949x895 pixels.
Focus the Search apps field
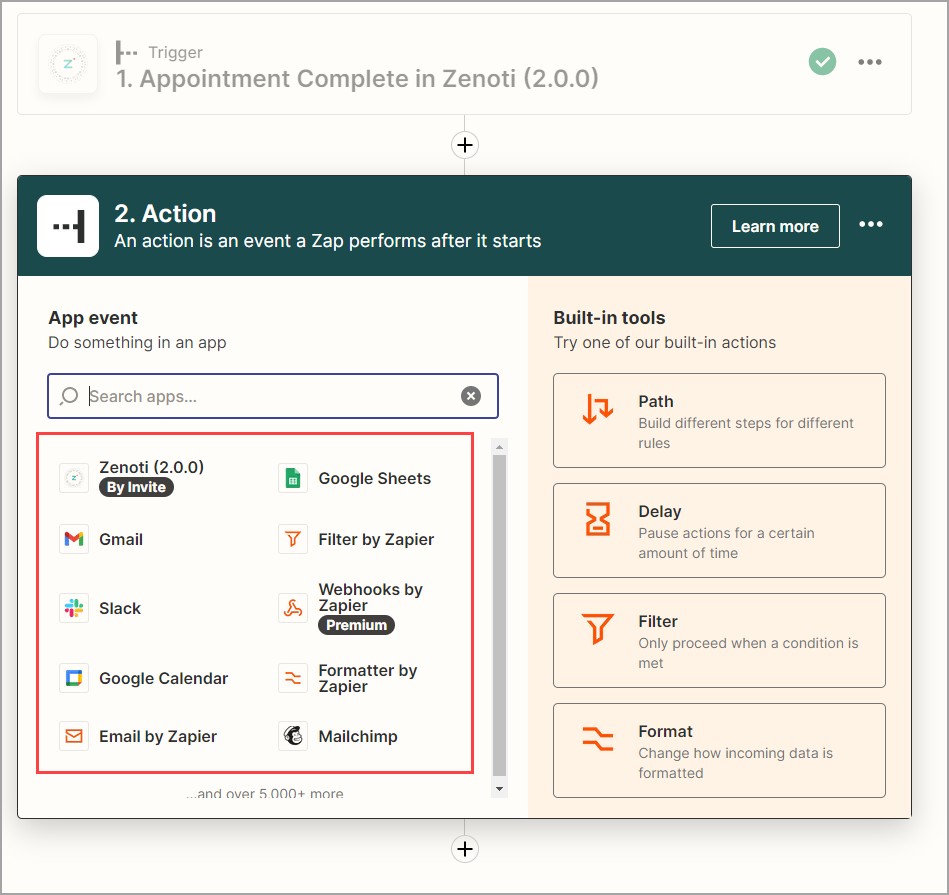click(273, 396)
